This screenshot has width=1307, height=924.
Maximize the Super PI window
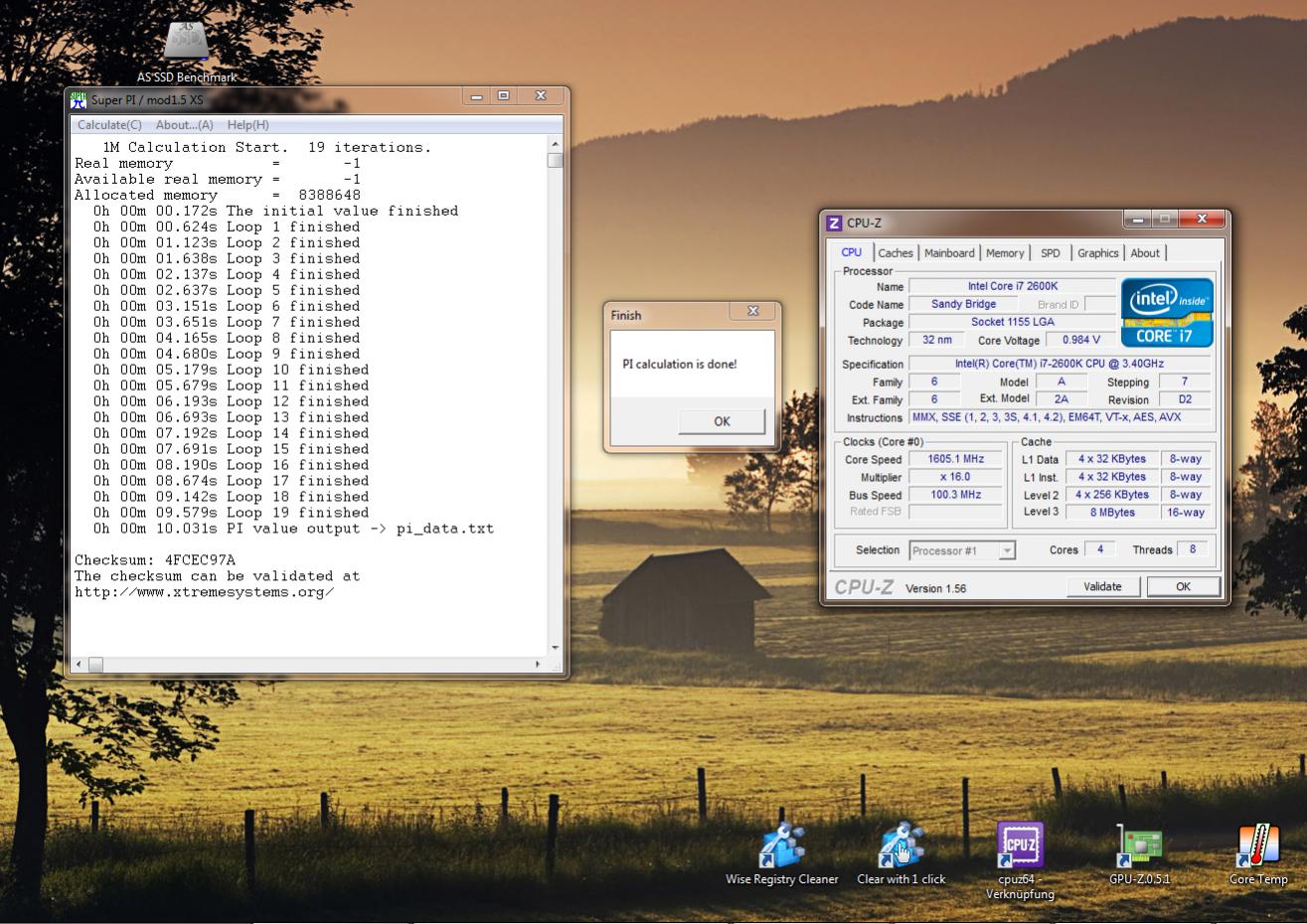(x=504, y=95)
